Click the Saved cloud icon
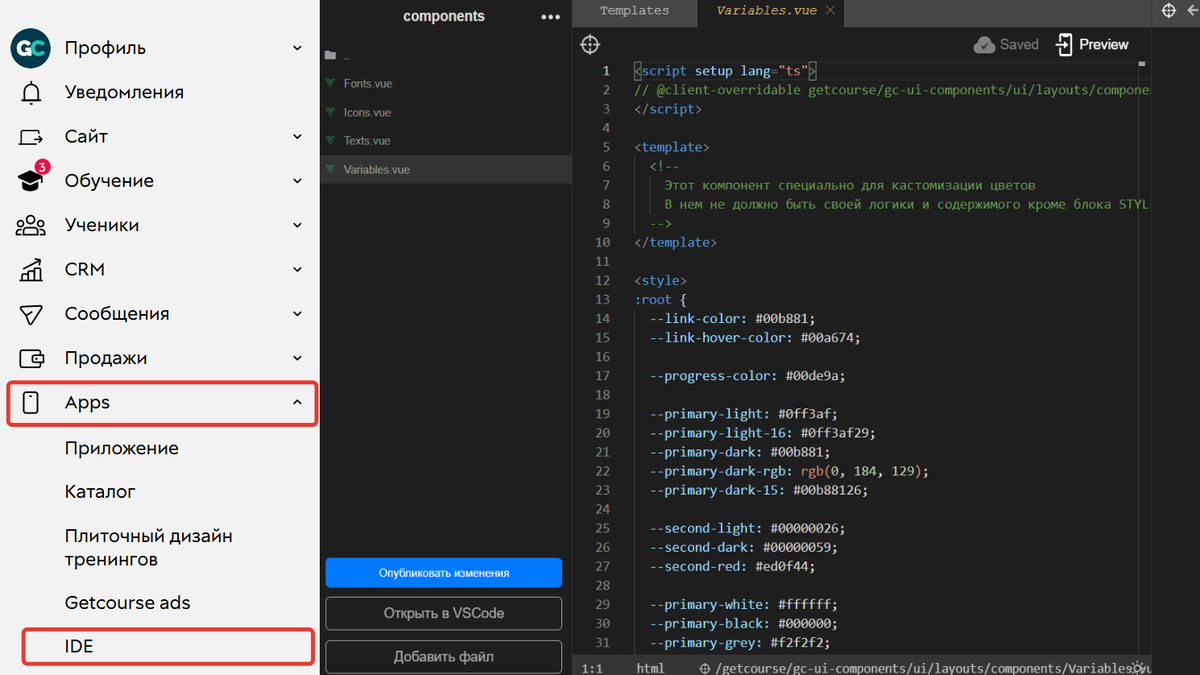The image size is (1200, 675). pyautogui.click(x=984, y=45)
